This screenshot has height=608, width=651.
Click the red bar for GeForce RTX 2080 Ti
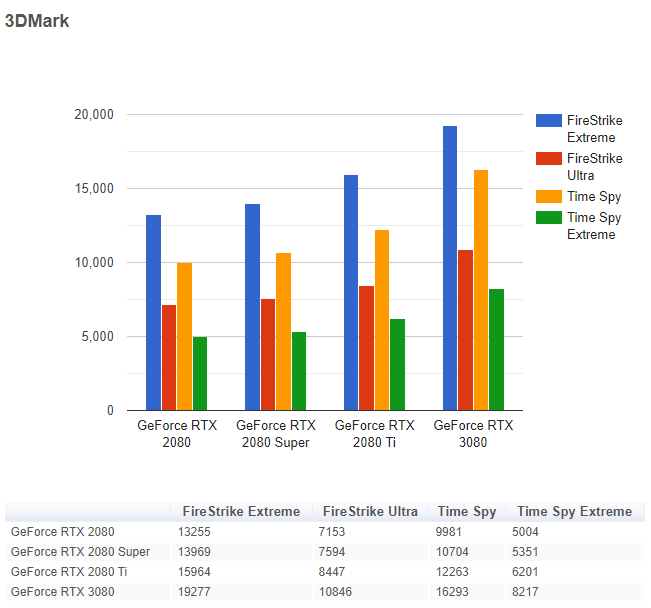pos(366,348)
